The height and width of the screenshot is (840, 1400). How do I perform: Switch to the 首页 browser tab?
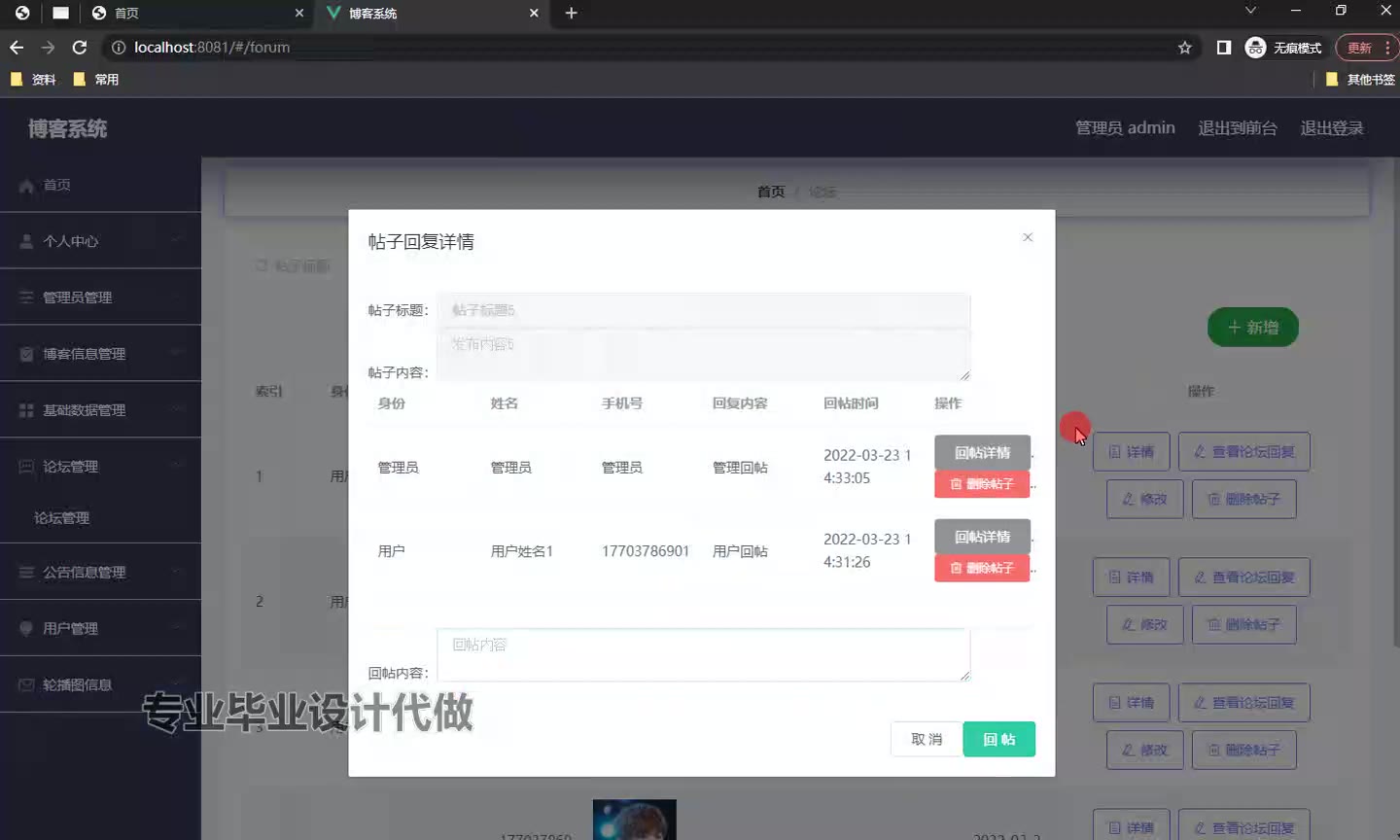pos(198,13)
